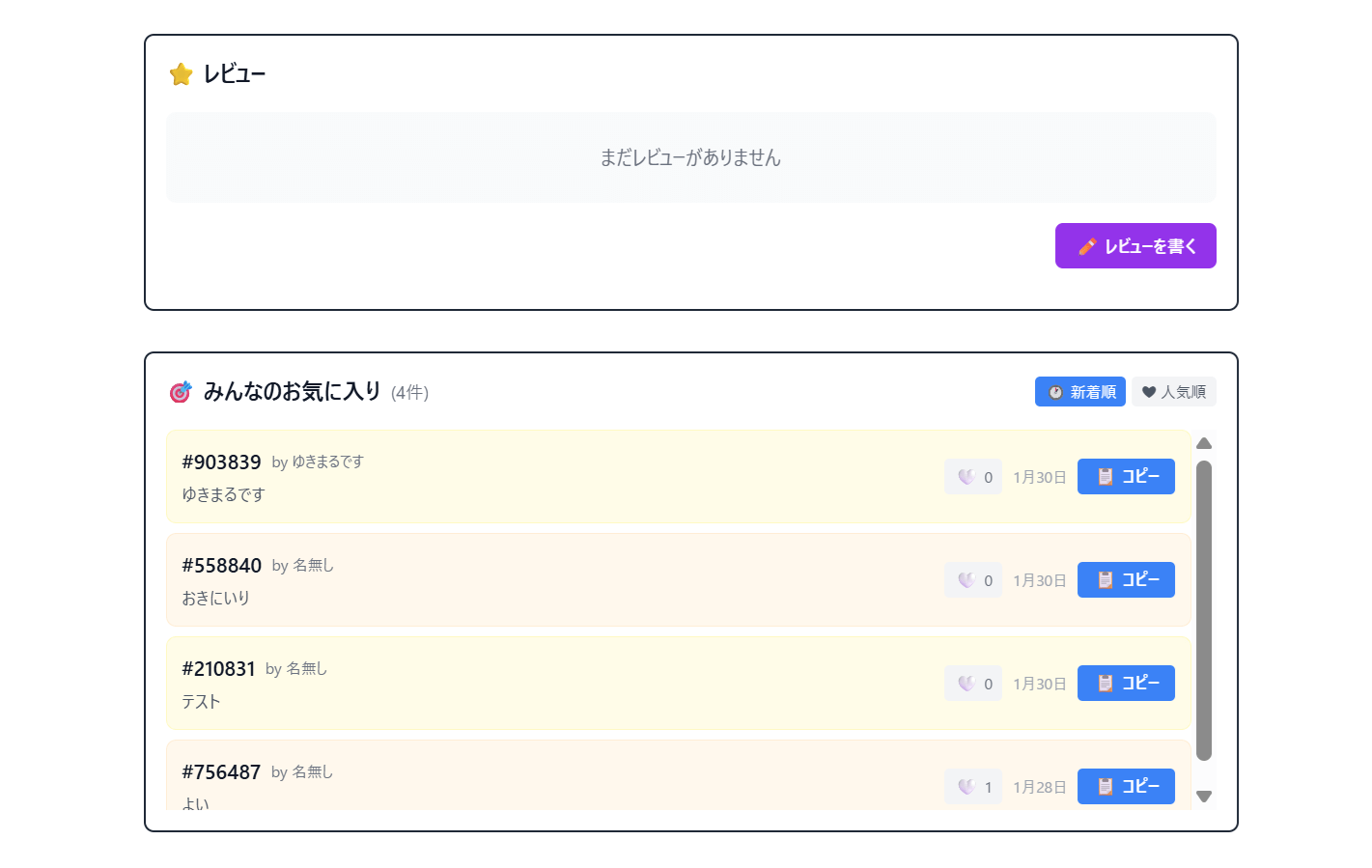
Task: Toggle a like on entry #558840
Action: [x=972, y=579]
